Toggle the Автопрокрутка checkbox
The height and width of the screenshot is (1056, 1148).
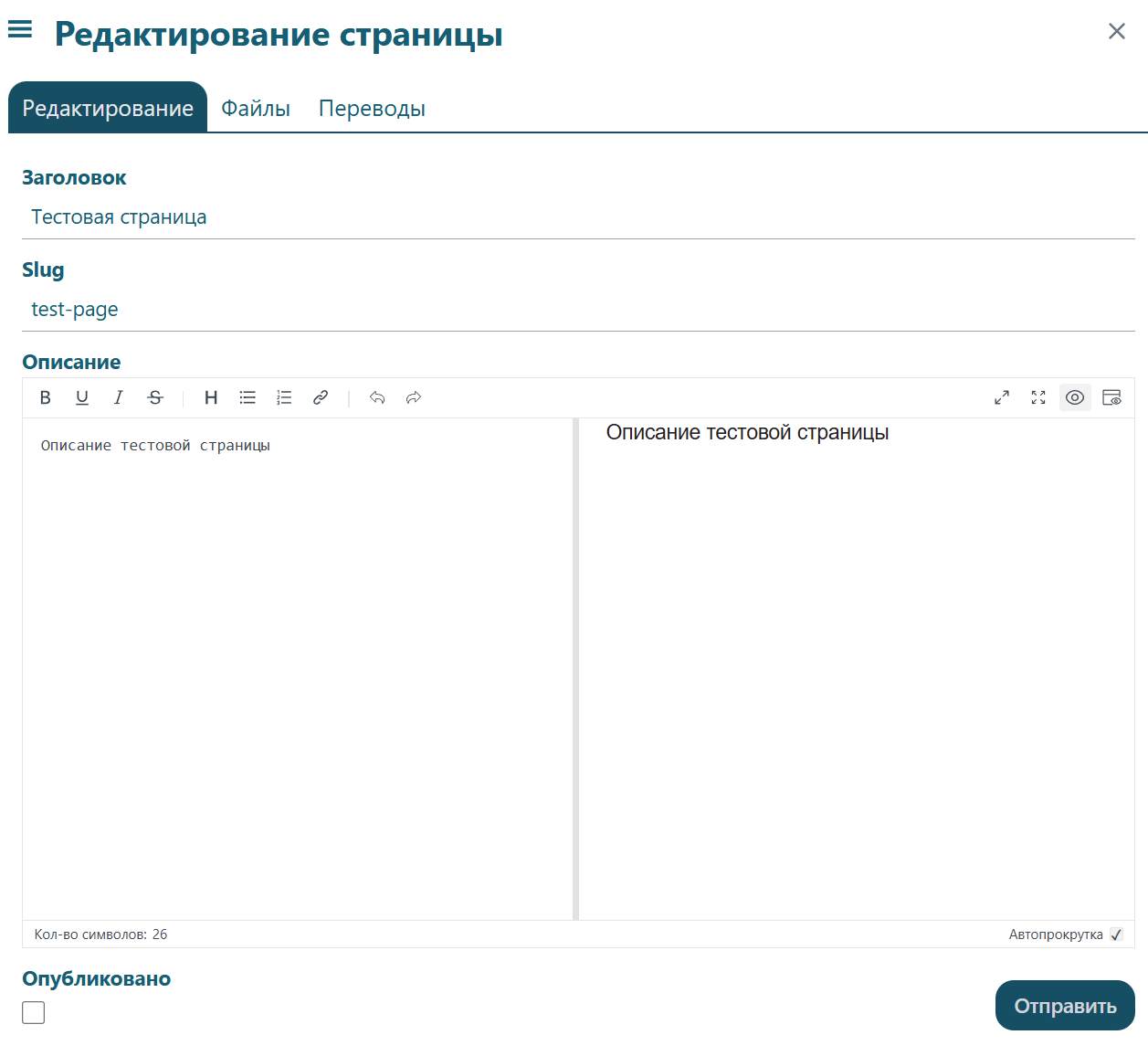[x=1116, y=935]
